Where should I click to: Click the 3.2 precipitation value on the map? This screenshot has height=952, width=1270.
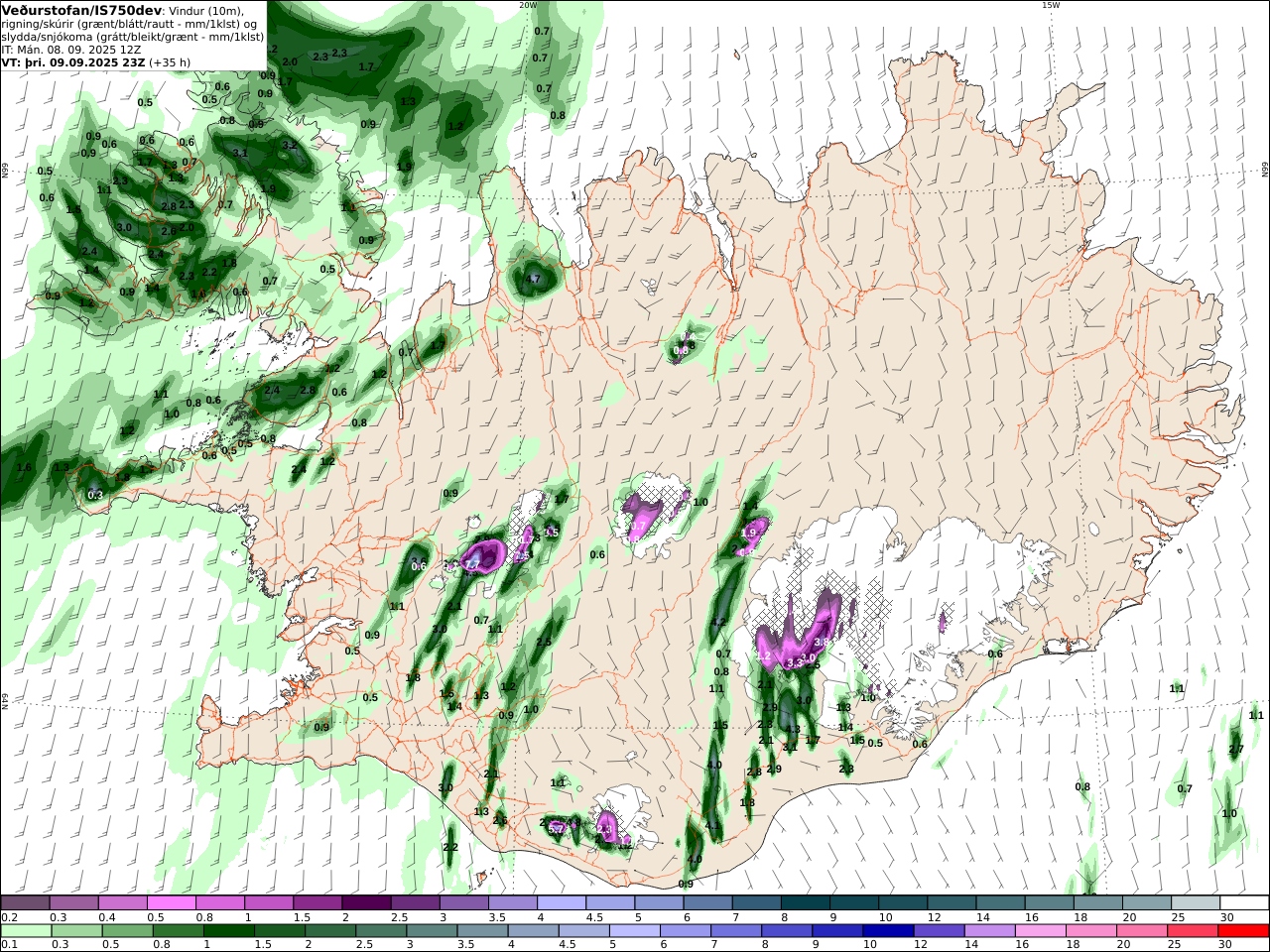(x=290, y=145)
